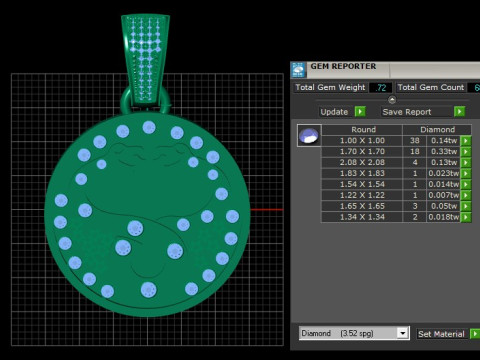Click the 0.018tw weight cell

444,217
